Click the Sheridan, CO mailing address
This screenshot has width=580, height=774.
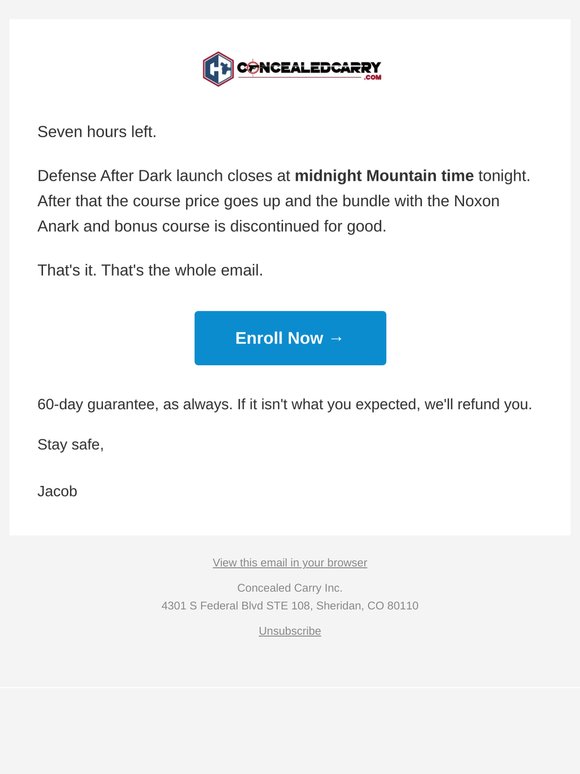(x=290, y=606)
